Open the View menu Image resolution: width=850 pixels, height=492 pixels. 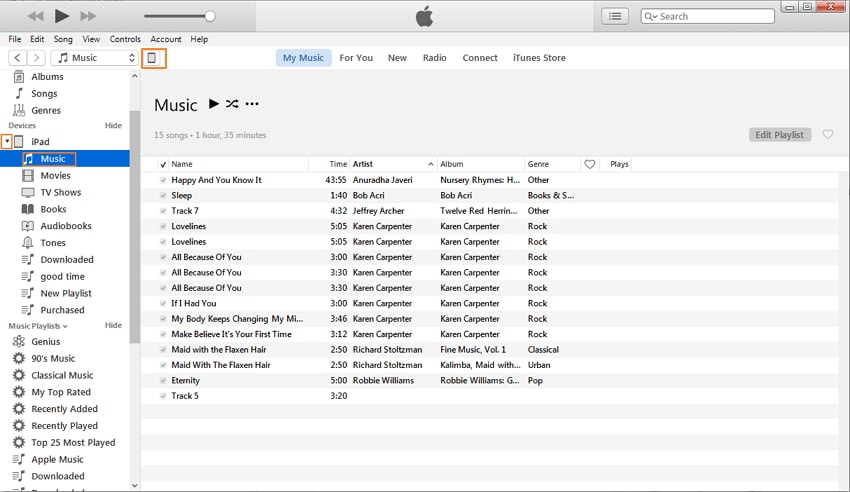[x=91, y=39]
